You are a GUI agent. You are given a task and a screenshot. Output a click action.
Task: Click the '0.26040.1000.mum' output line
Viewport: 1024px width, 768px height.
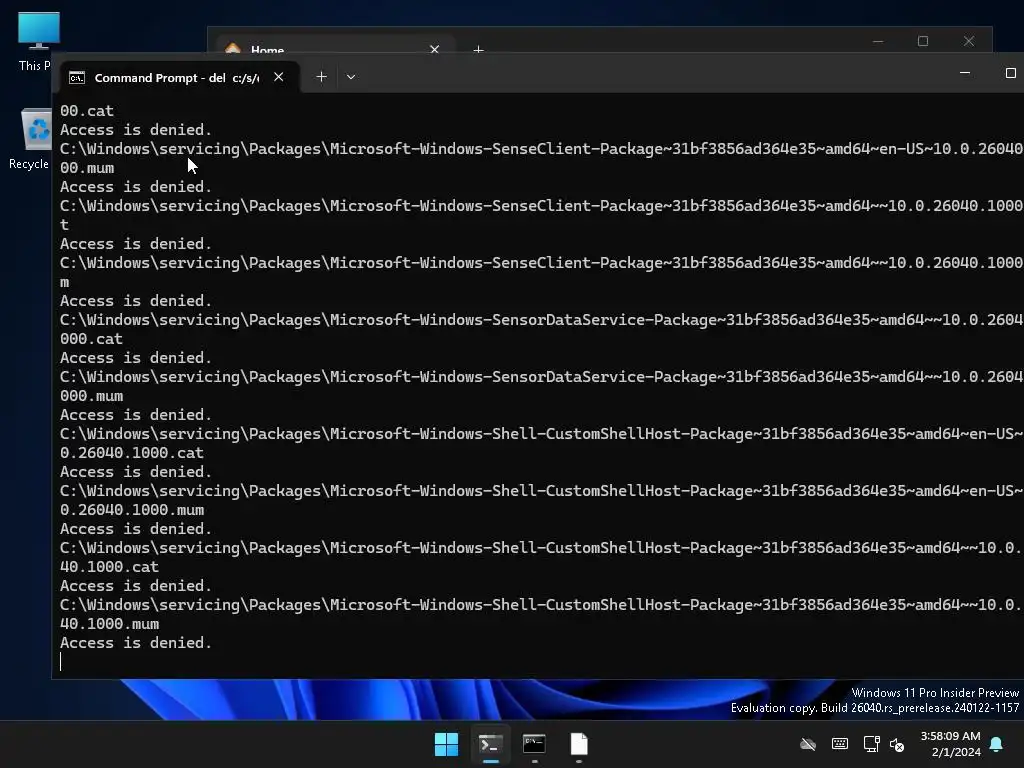click(x=132, y=509)
